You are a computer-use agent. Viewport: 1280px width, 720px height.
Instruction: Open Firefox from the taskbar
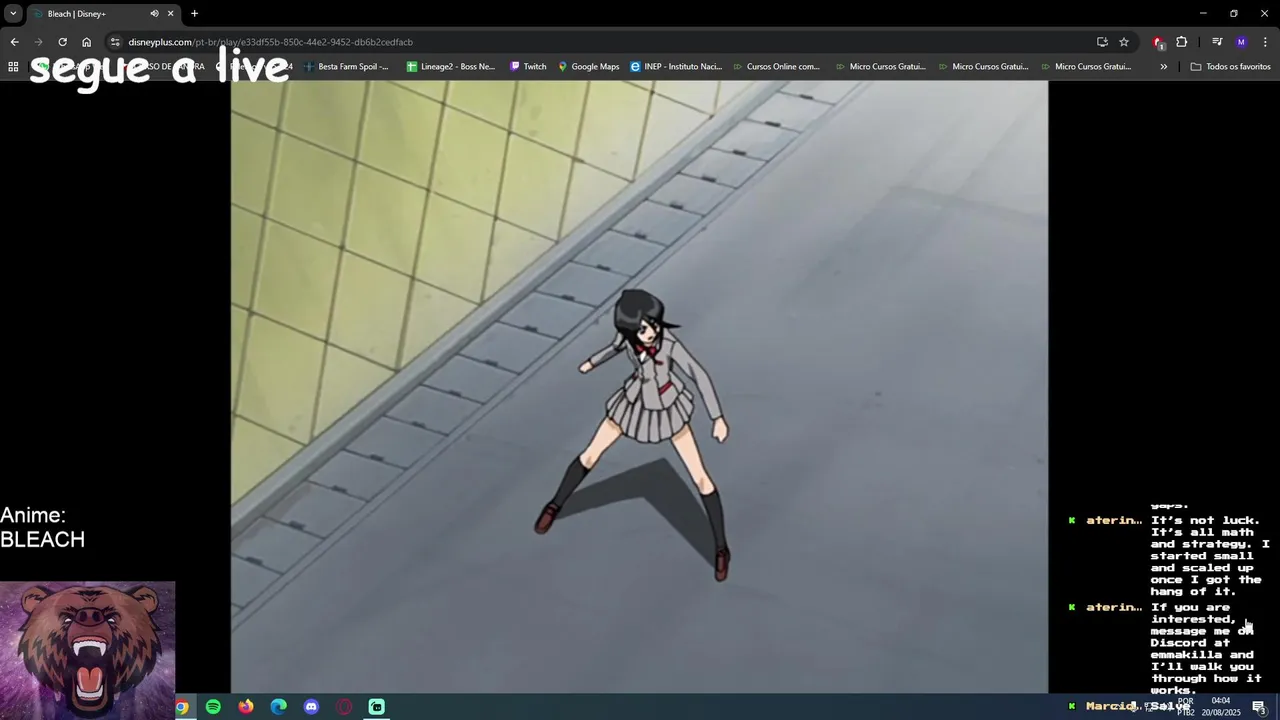[x=246, y=707]
